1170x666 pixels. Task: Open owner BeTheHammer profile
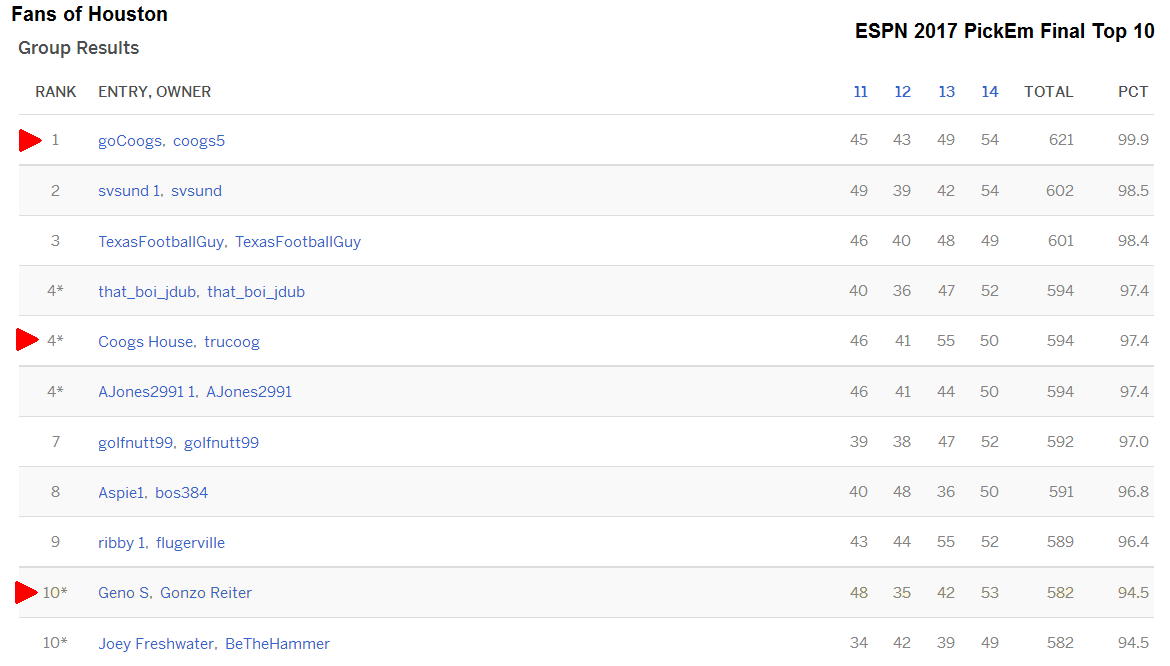pyautogui.click(x=278, y=644)
